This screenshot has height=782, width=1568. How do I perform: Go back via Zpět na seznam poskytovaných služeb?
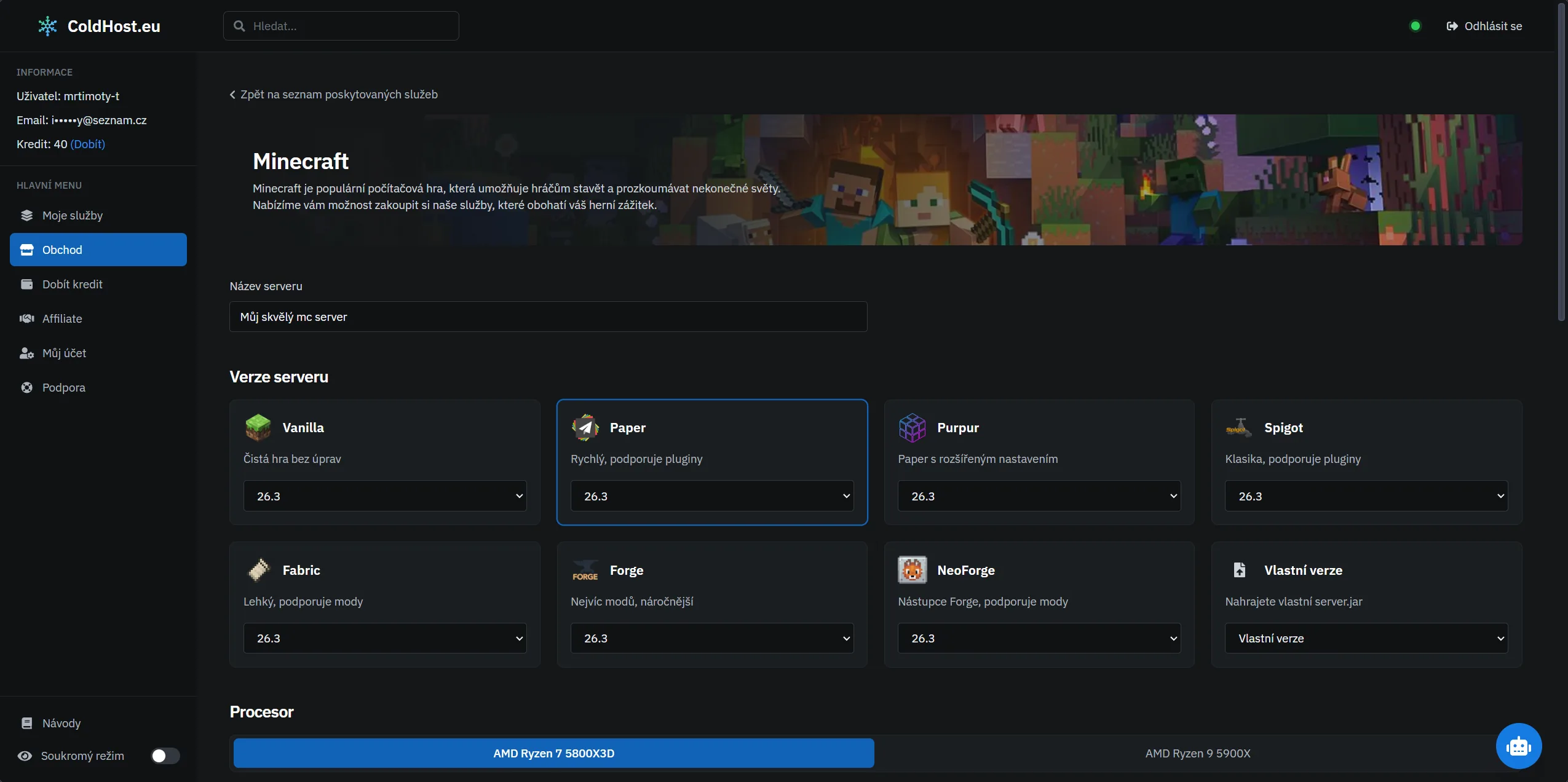coord(333,94)
